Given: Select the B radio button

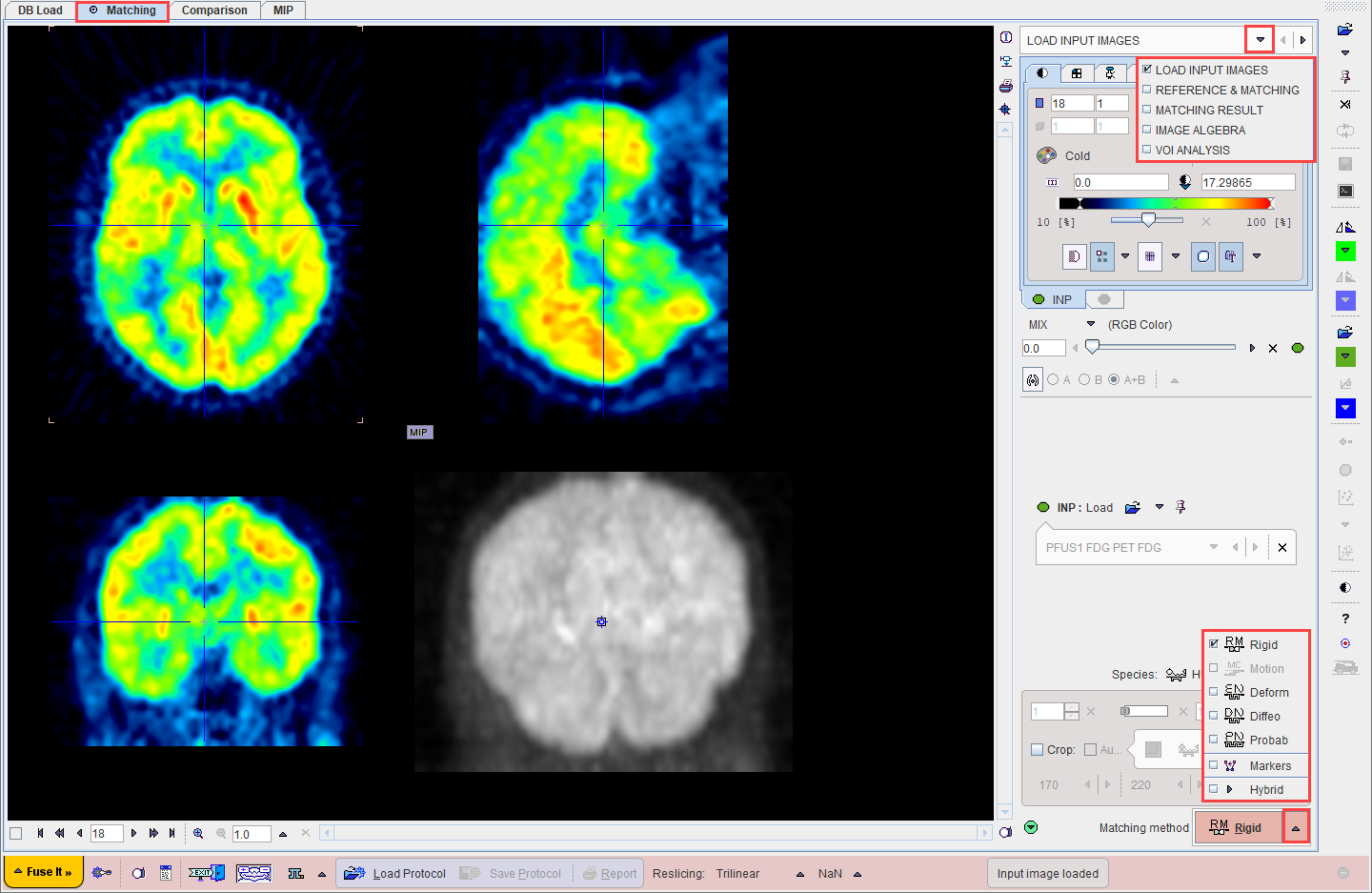Looking at the screenshot, I should [1084, 379].
